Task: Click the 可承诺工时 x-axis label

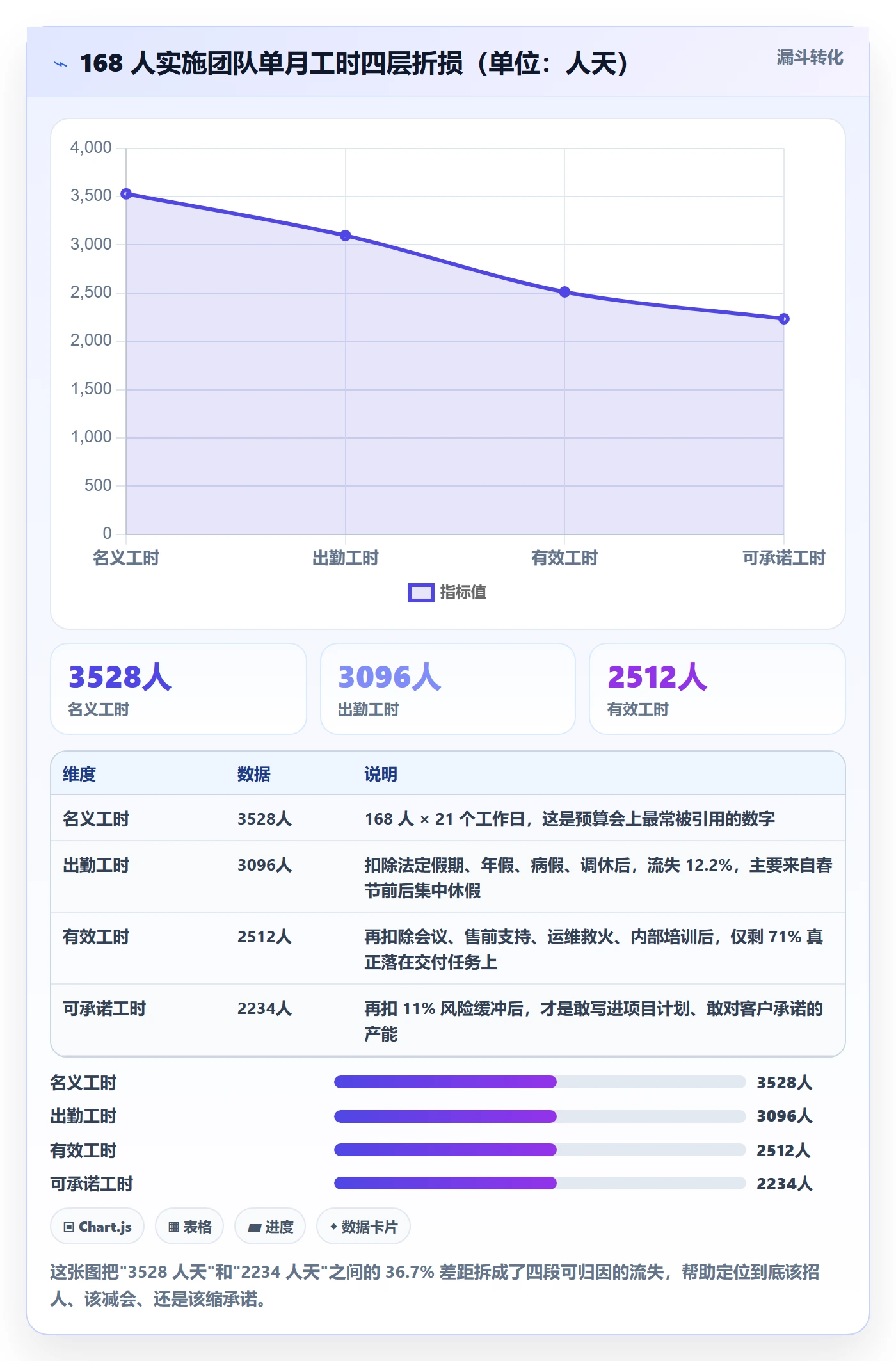Action: tap(784, 558)
